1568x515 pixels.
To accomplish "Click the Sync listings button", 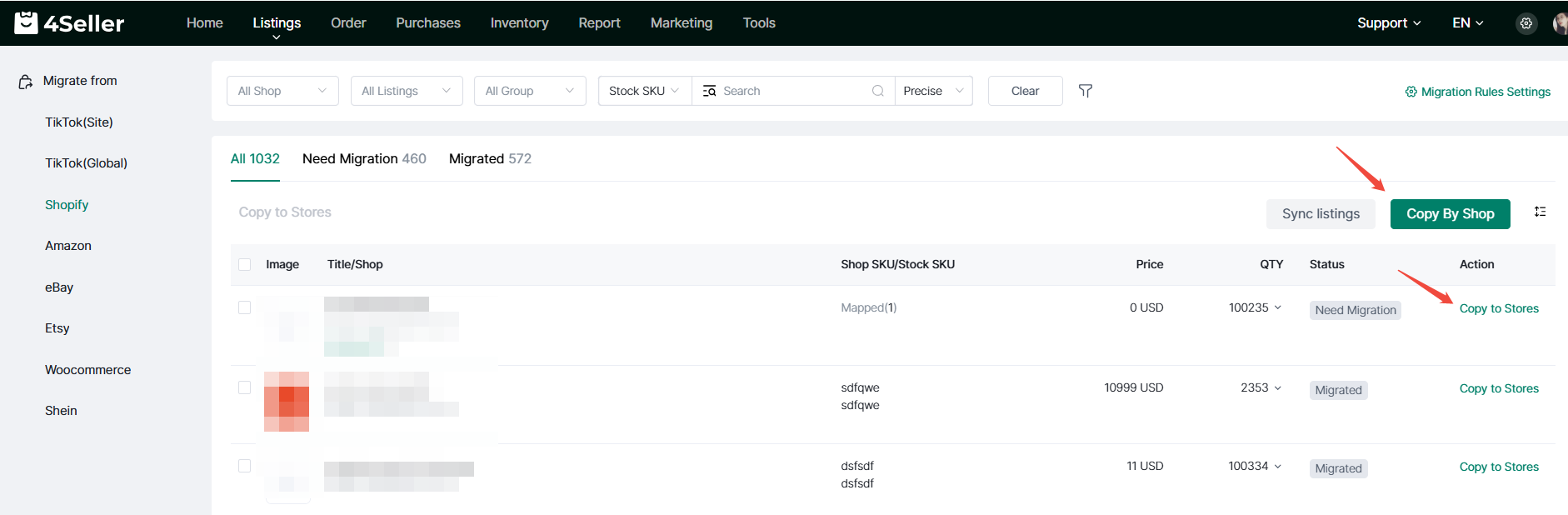I will tap(1321, 214).
